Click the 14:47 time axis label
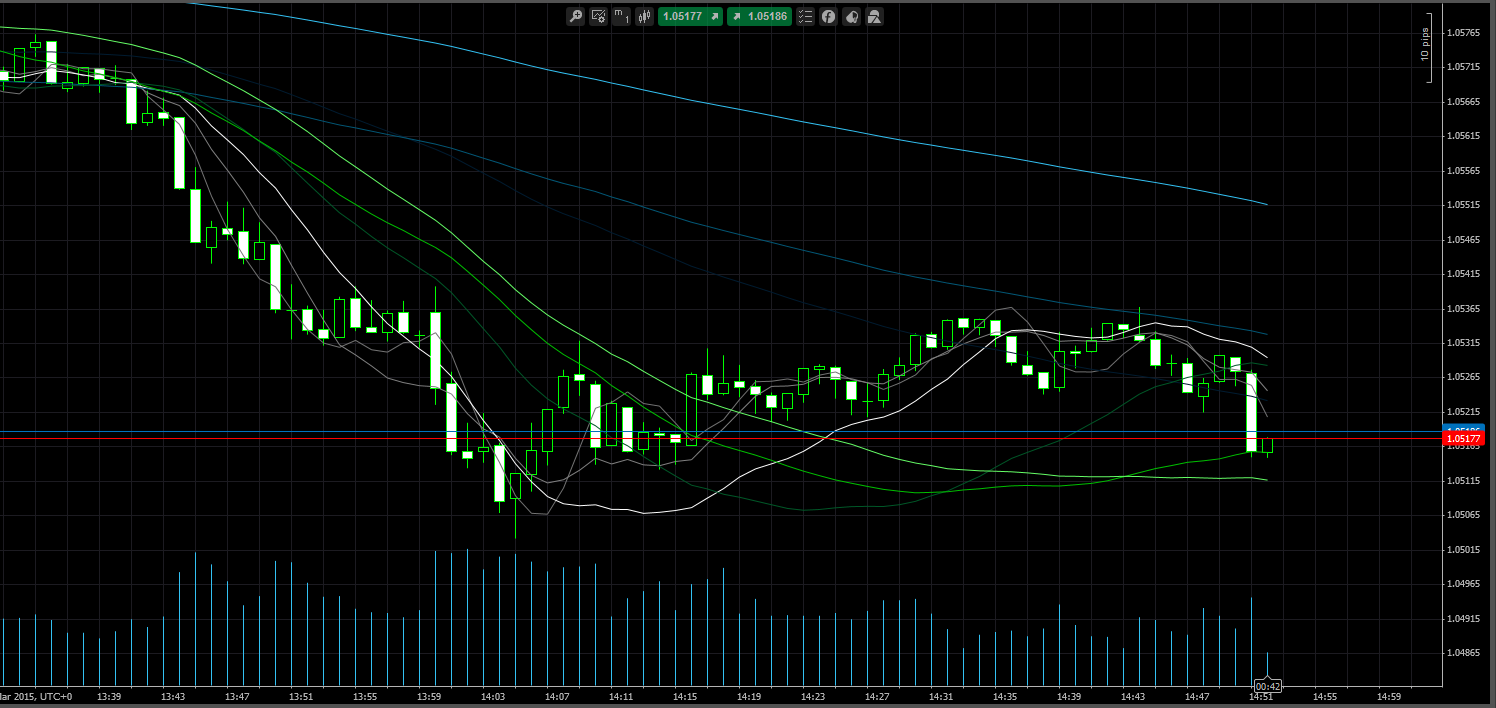This screenshot has width=1496, height=708. [x=1197, y=696]
